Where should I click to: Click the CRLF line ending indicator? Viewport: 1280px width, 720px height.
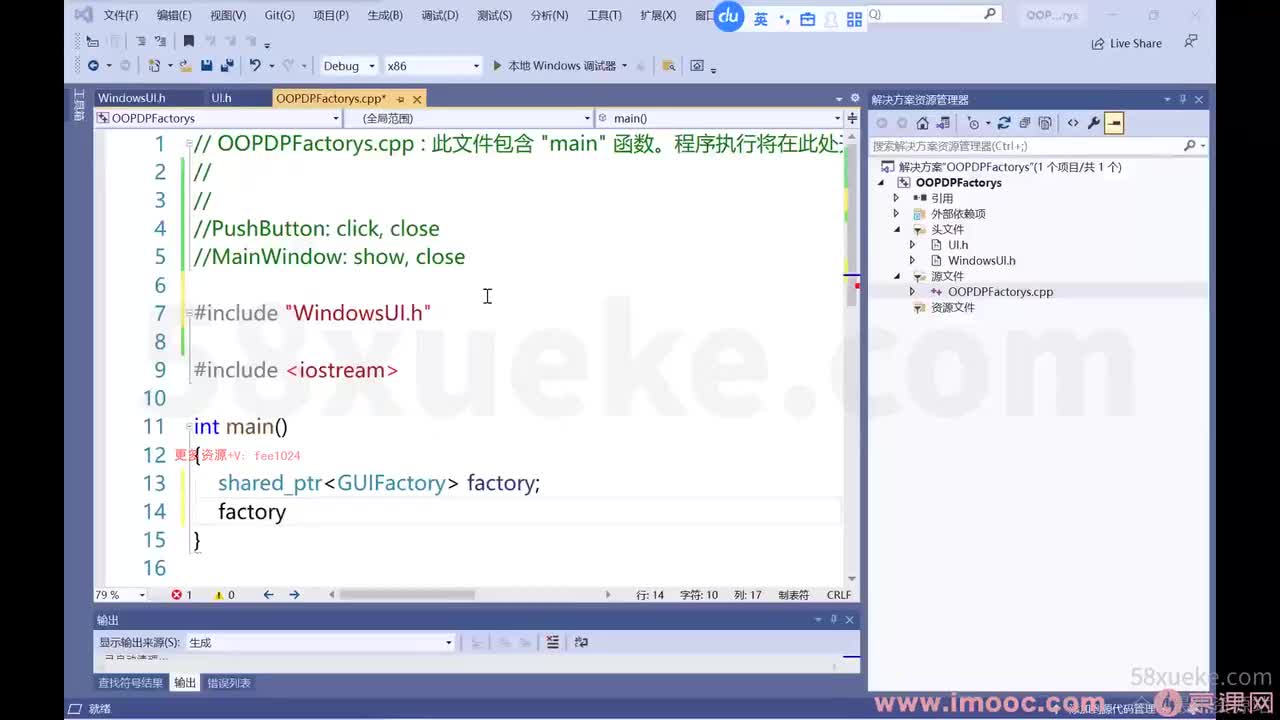click(x=839, y=594)
